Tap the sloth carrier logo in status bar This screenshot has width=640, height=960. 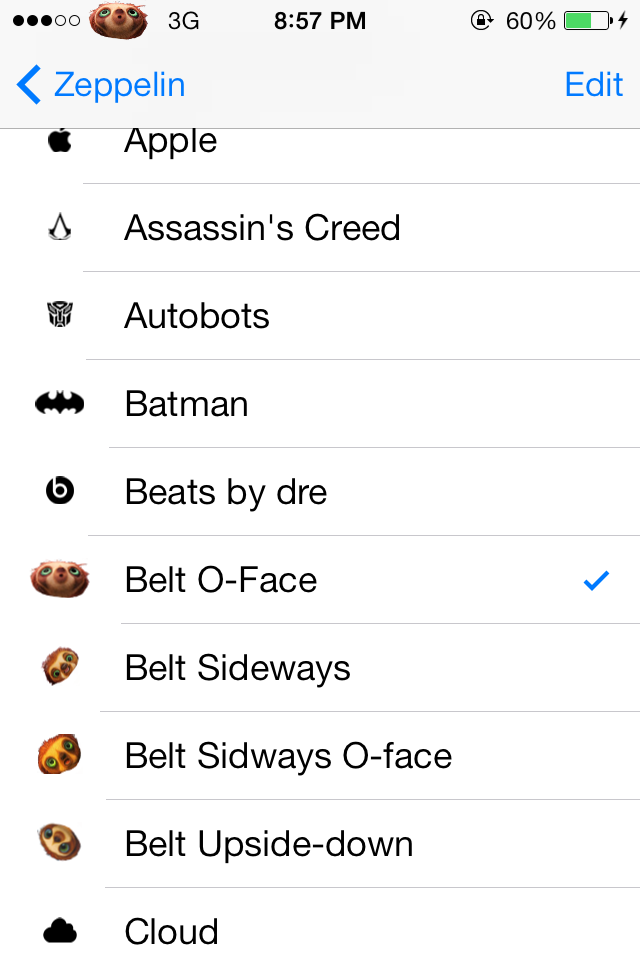(118, 21)
